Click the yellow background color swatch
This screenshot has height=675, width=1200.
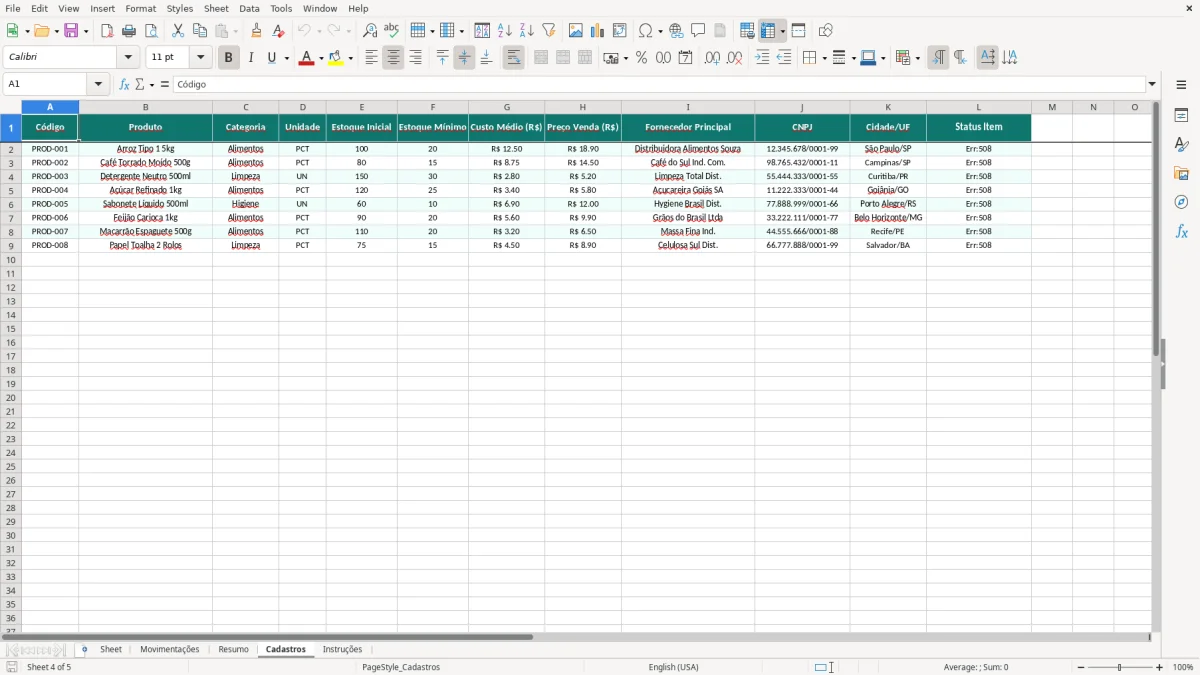tap(337, 58)
